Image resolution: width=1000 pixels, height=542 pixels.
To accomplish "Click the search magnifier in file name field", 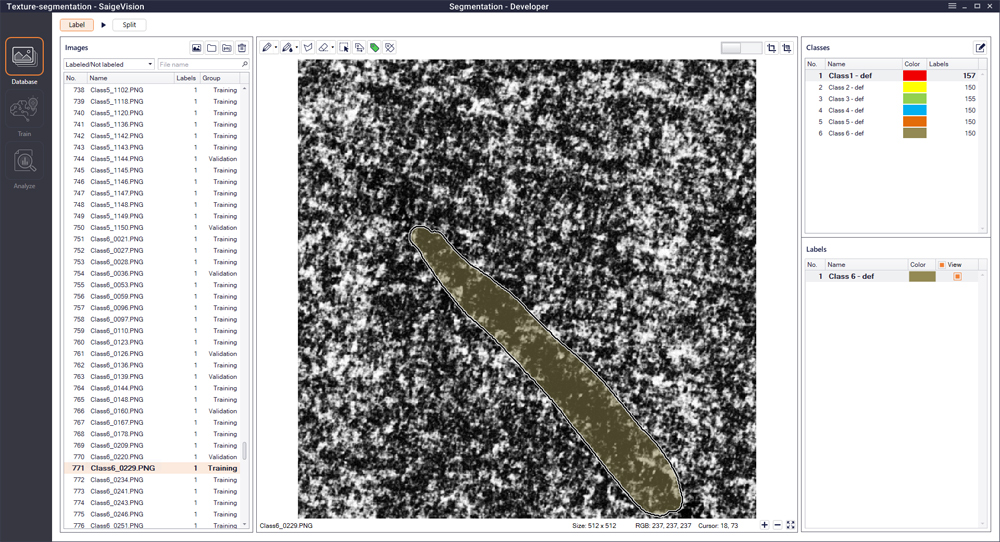I will tap(244, 64).
